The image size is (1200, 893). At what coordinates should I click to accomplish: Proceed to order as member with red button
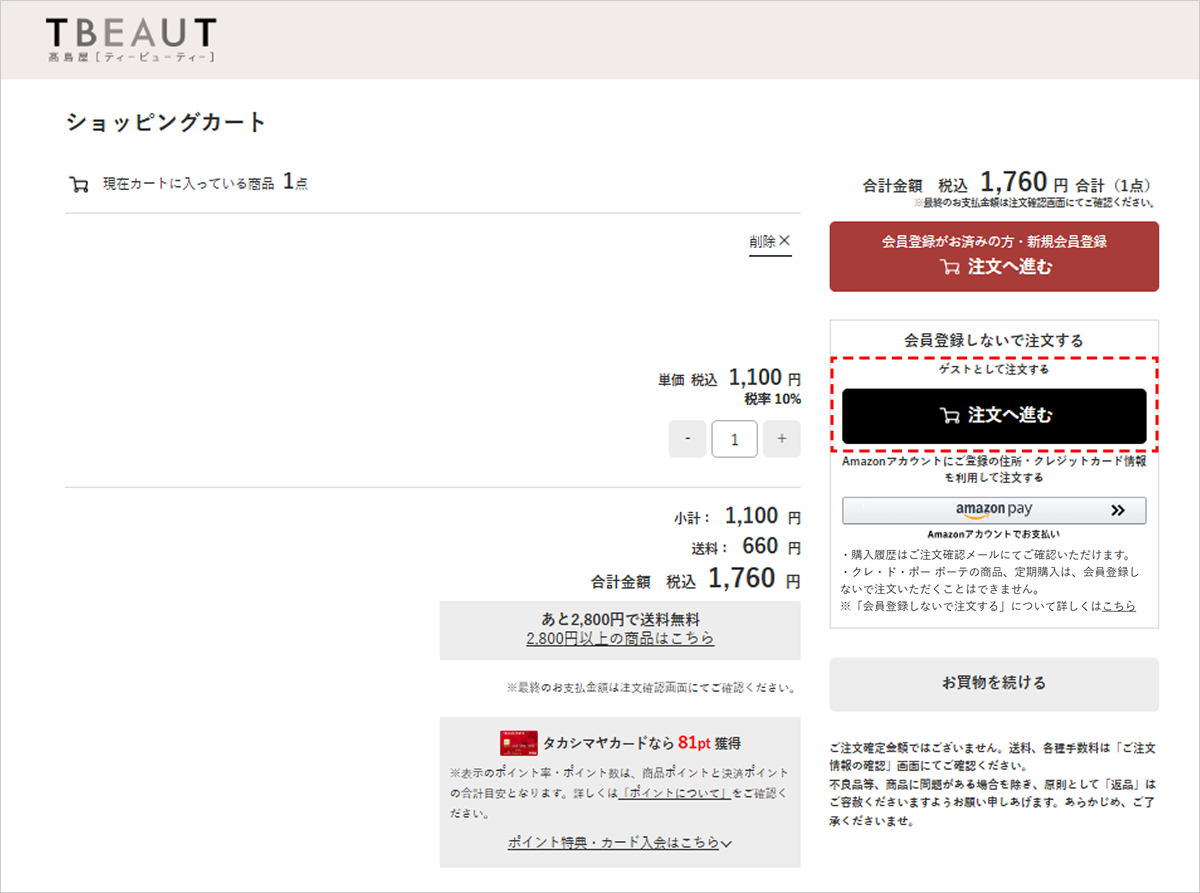(x=994, y=256)
